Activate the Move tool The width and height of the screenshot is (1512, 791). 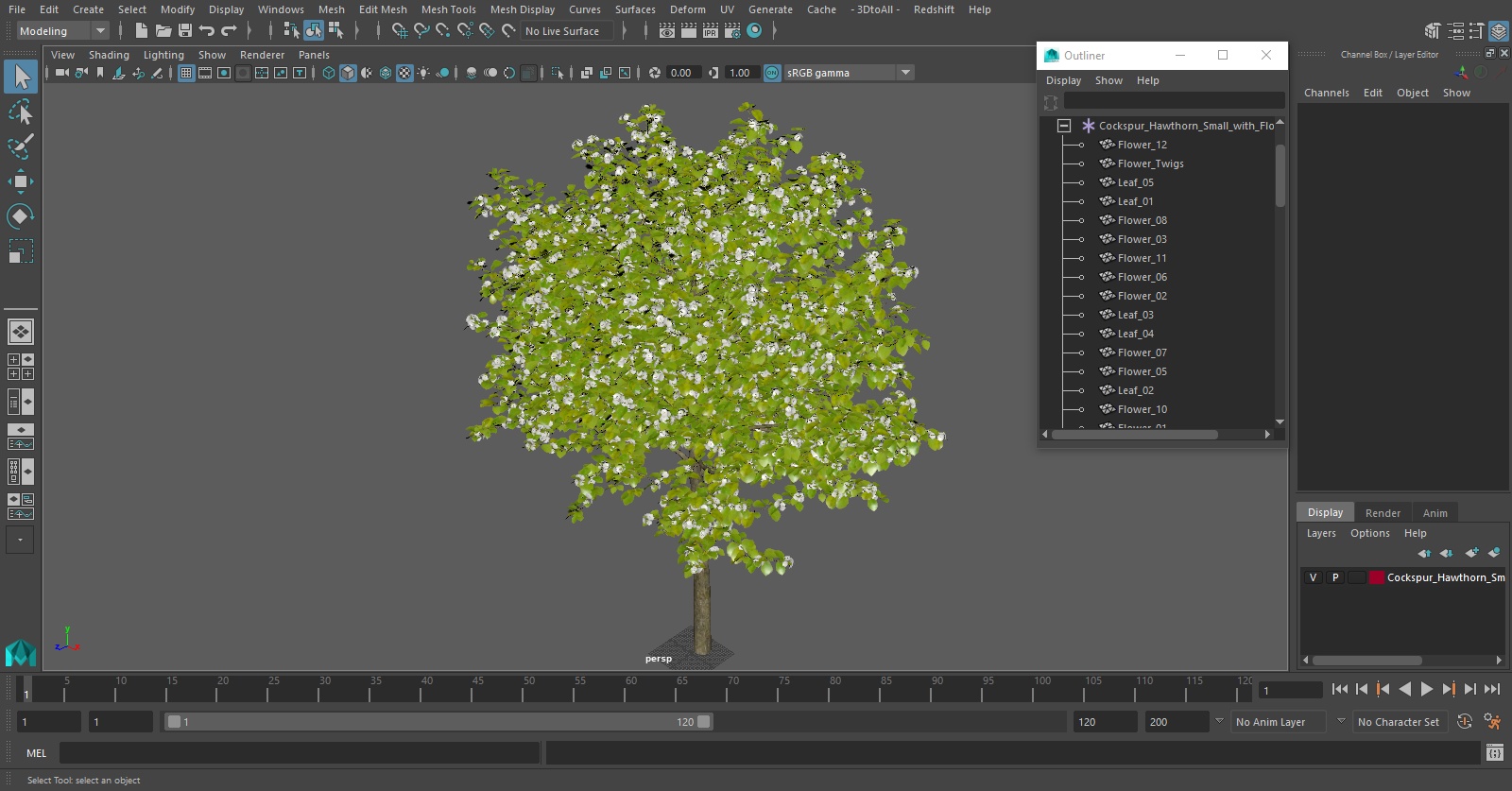[x=21, y=181]
